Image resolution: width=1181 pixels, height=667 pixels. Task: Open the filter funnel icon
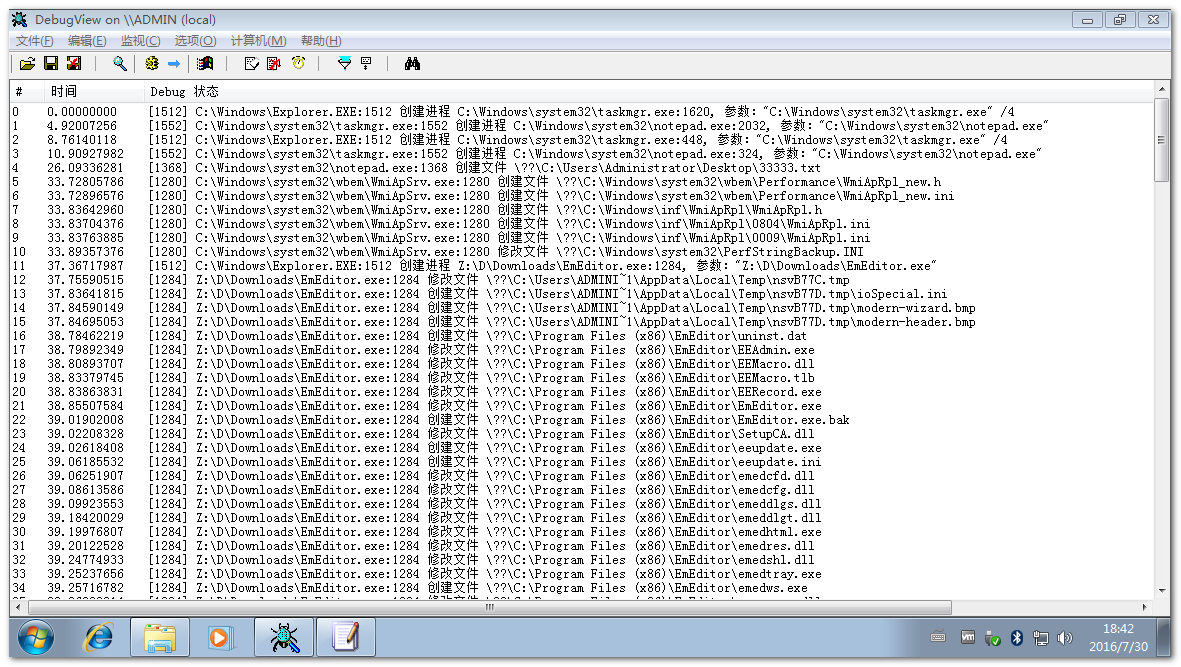tap(344, 64)
